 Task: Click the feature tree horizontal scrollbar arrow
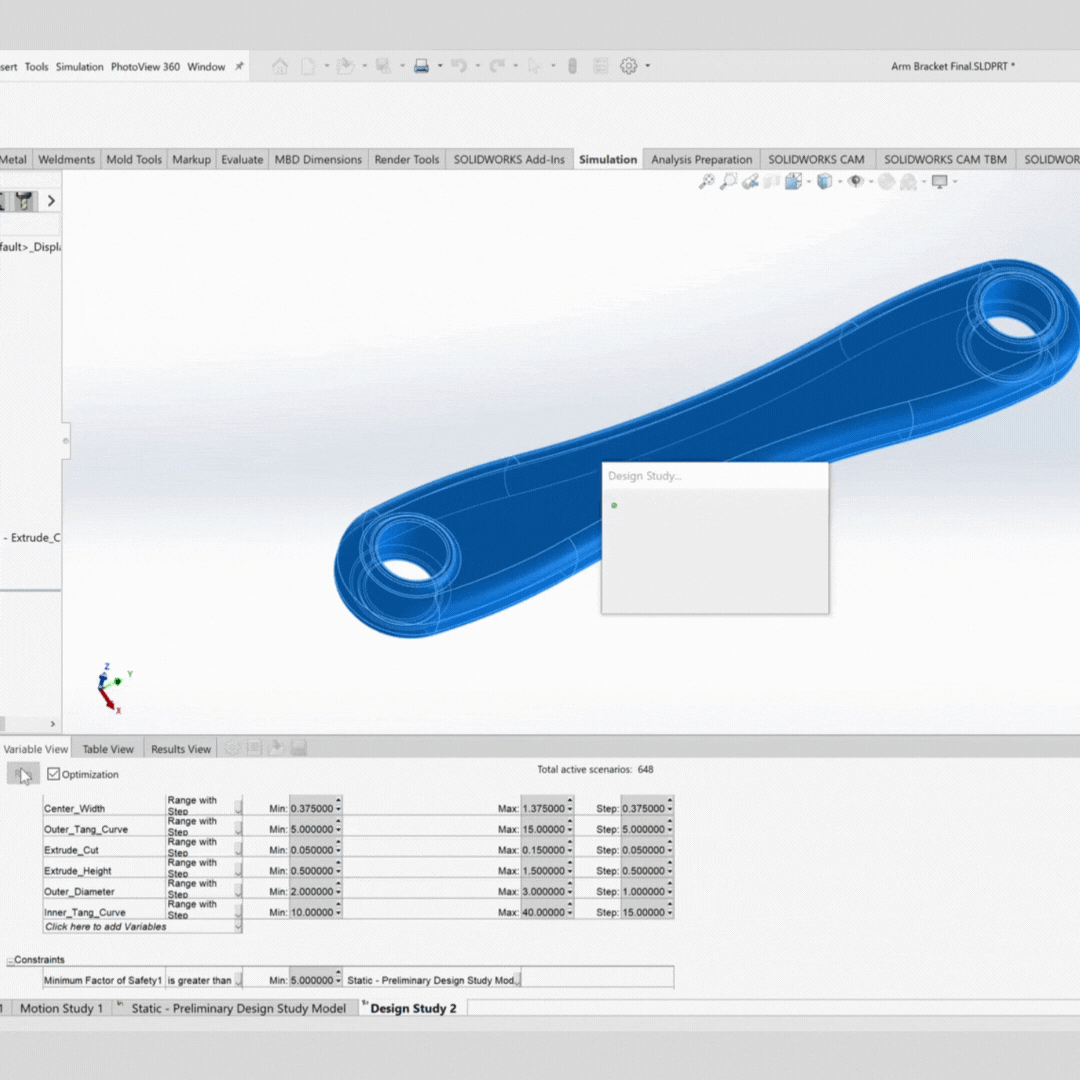point(53,724)
